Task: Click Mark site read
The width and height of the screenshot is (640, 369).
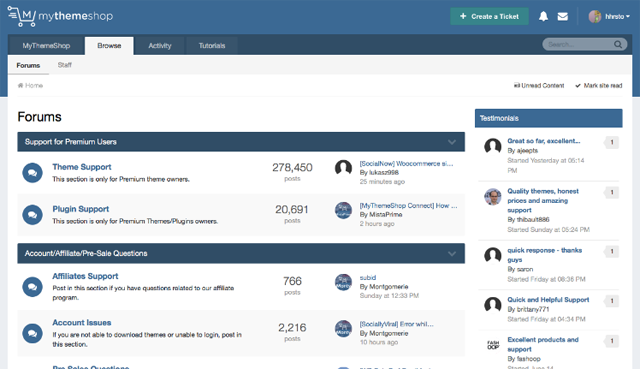Action: (x=599, y=85)
